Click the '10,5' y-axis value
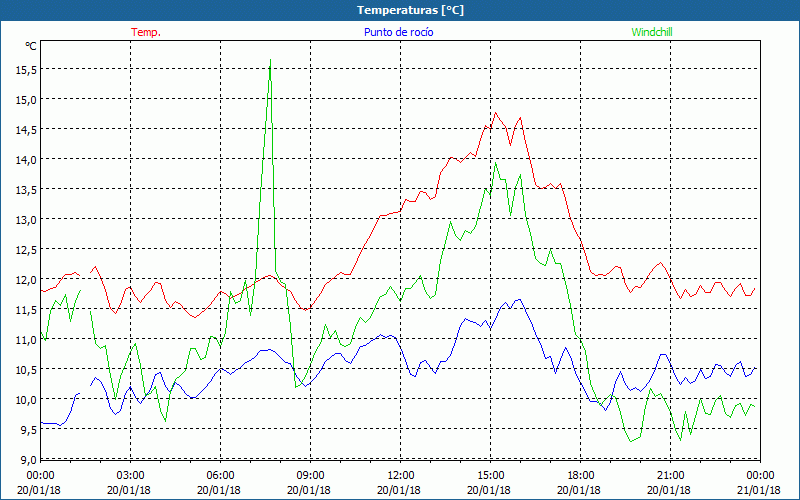800x500 pixels. pyautogui.click(x=26, y=370)
